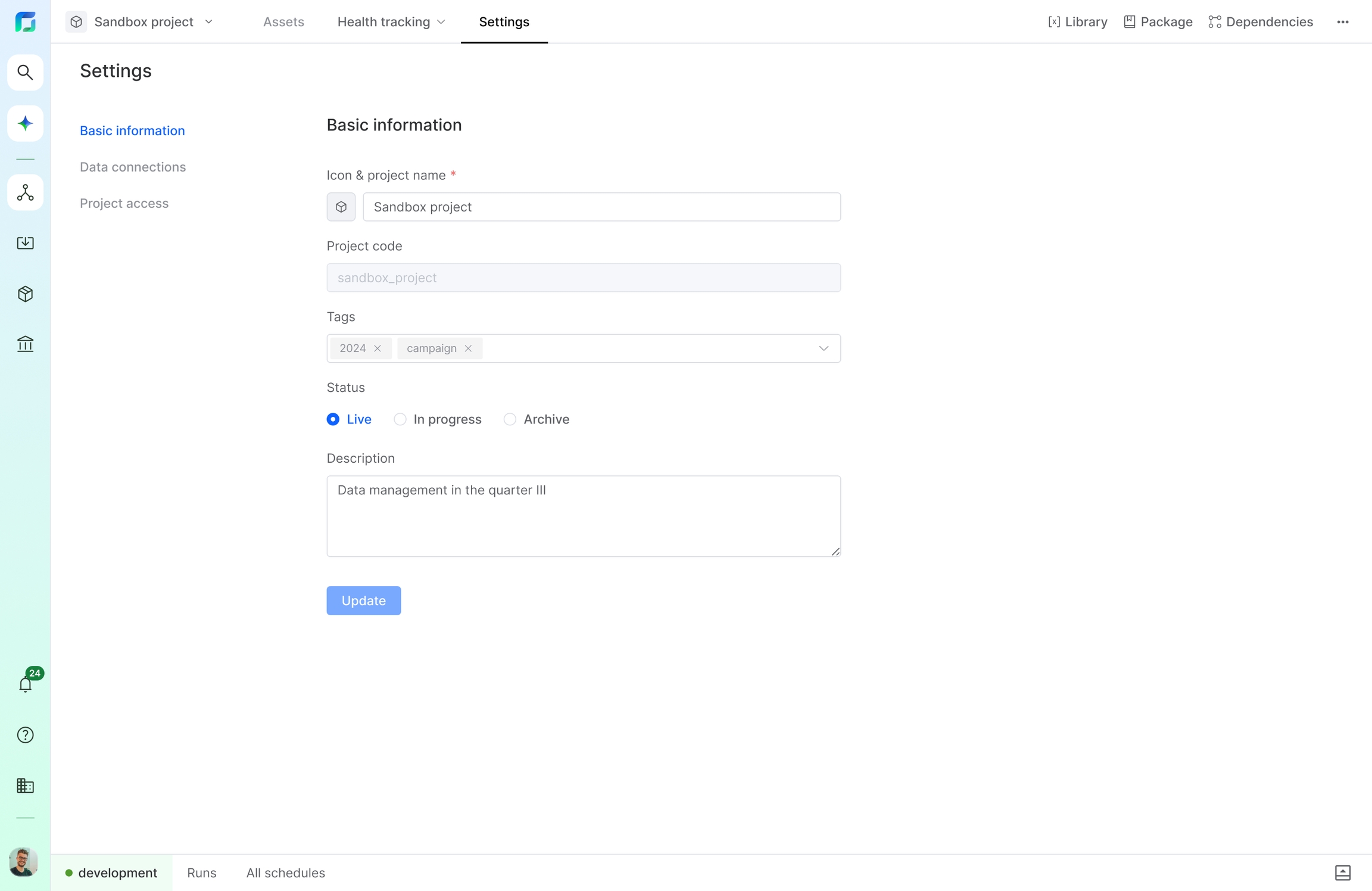Click into the Description text area
Image resolution: width=1372 pixels, height=891 pixels.
(x=583, y=516)
